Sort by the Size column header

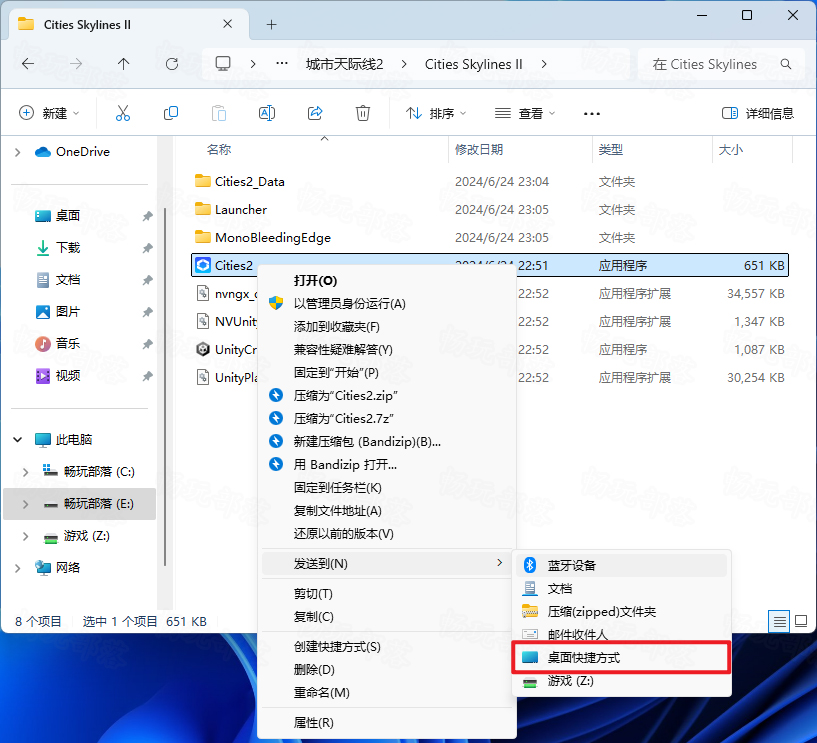tap(731, 150)
